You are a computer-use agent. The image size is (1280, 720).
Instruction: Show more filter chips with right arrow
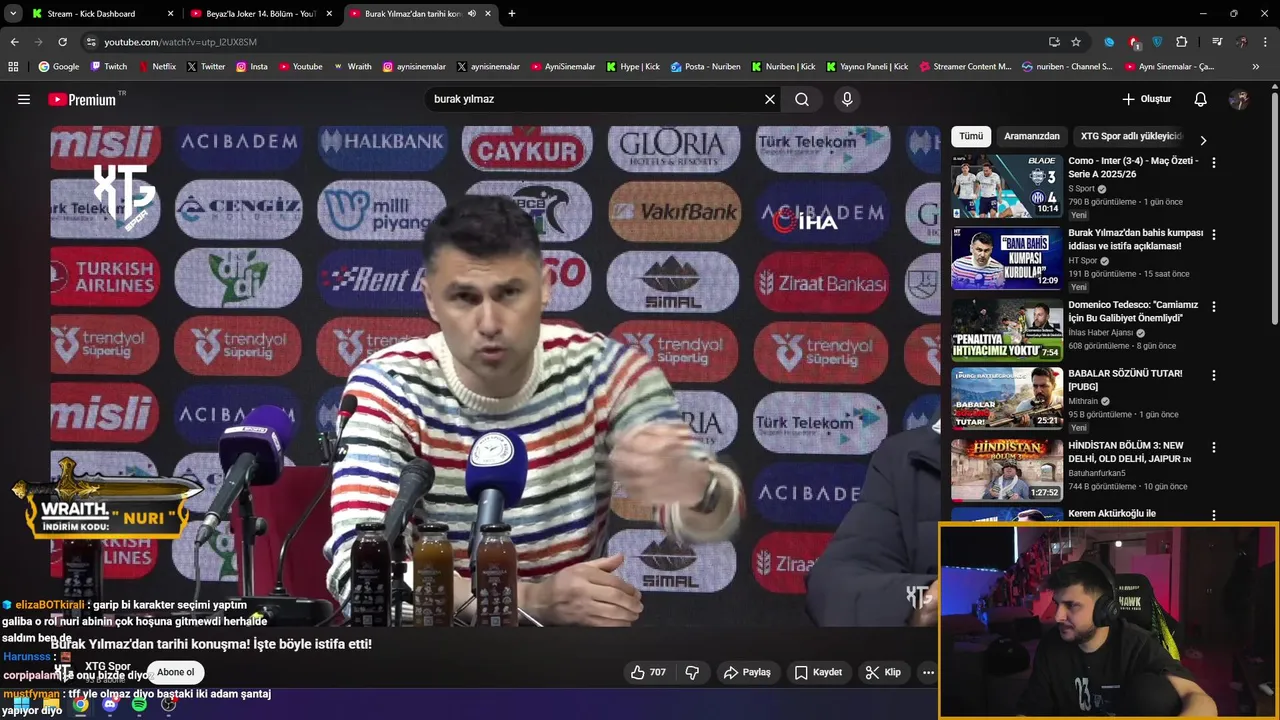coord(1203,140)
